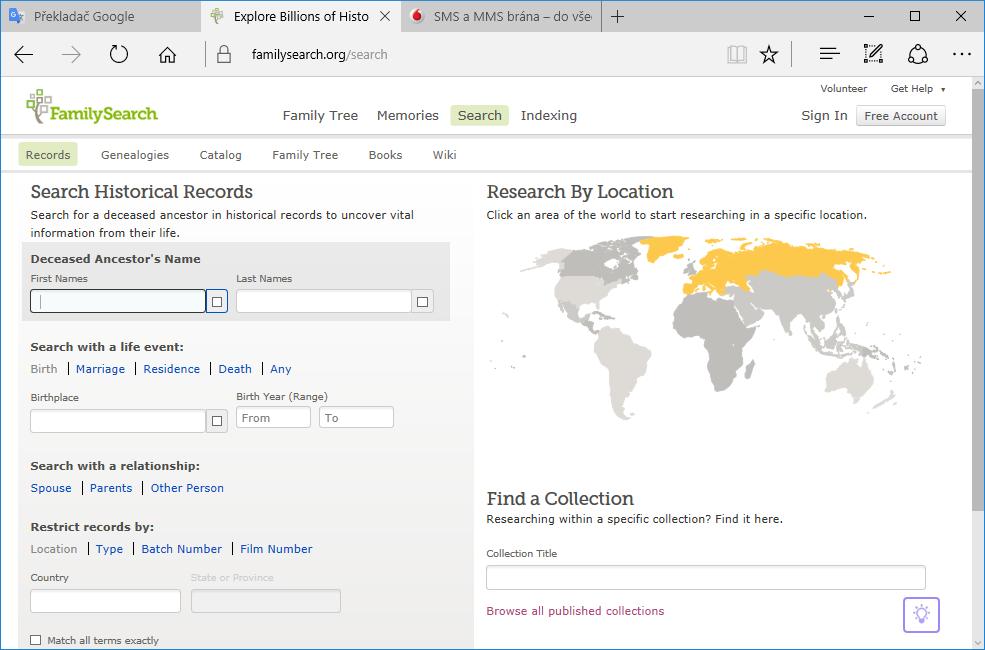Select the Marriage life event

click(x=101, y=369)
